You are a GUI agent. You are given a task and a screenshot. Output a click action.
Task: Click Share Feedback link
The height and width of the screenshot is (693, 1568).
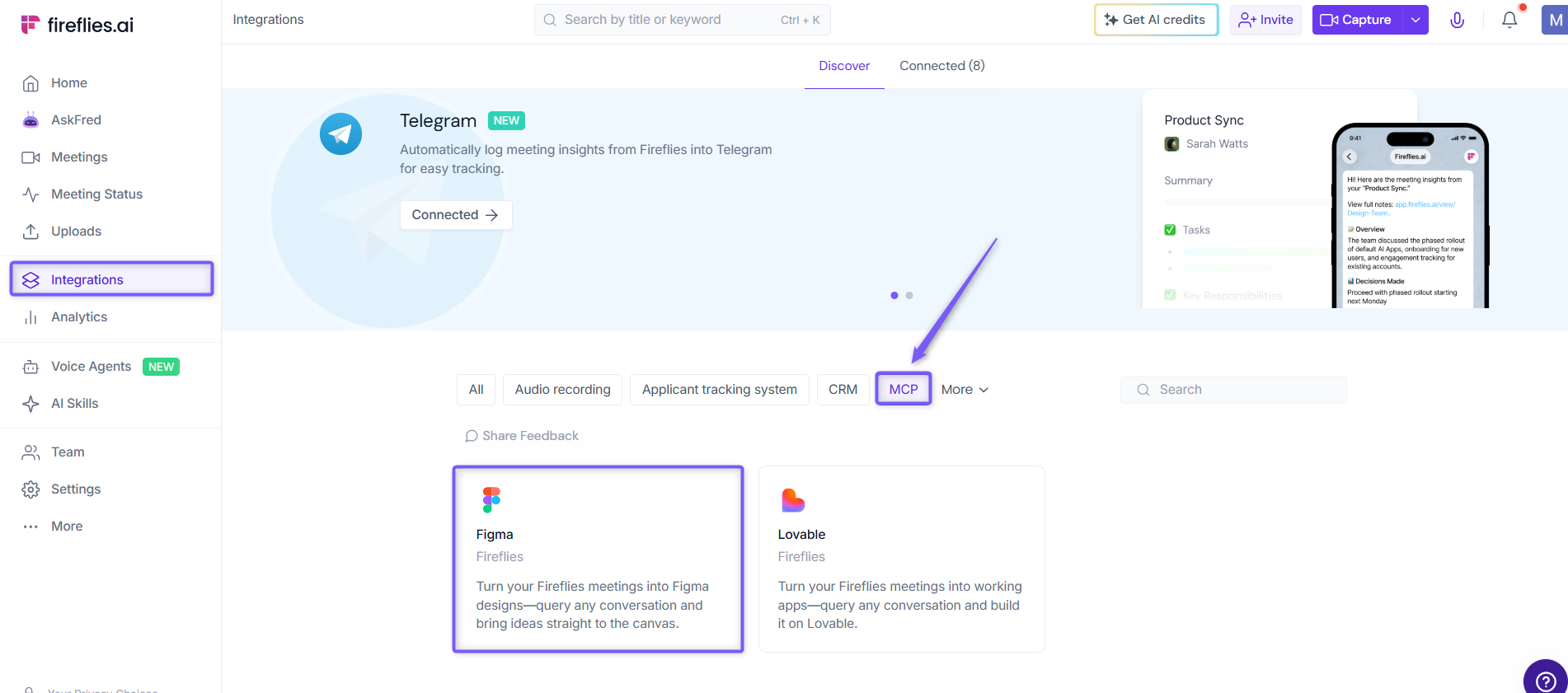(522, 436)
